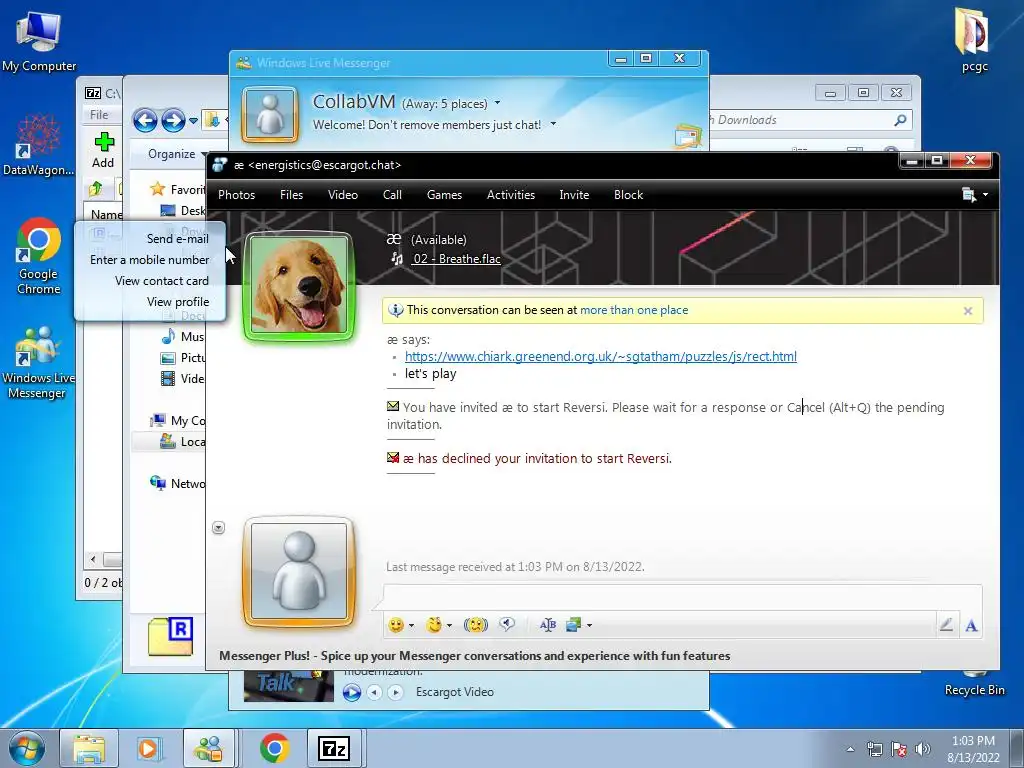Play the Escargot Video
The width and height of the screenshot is (1024, 768).
tap(352, 692)
